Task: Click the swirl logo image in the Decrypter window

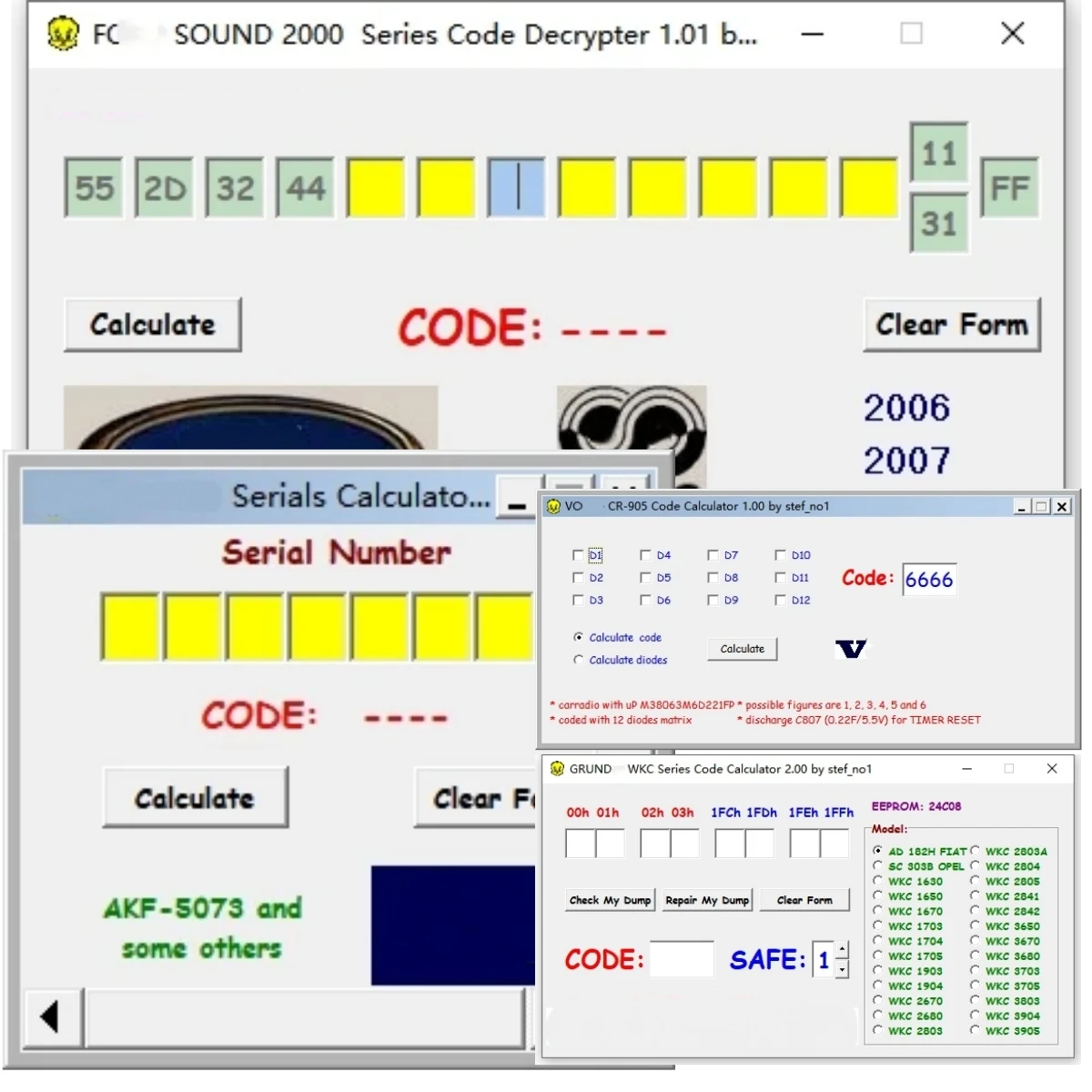Action: tap(632, 437)
